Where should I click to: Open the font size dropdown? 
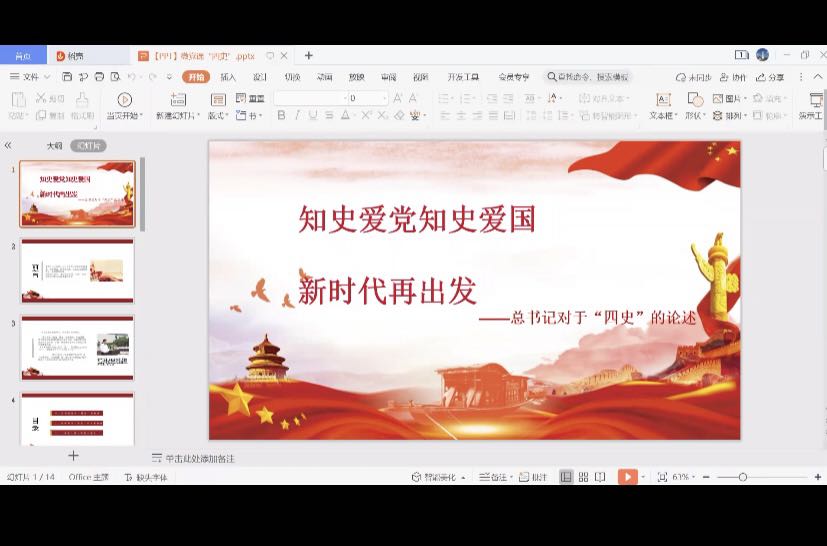pos(383,98)
